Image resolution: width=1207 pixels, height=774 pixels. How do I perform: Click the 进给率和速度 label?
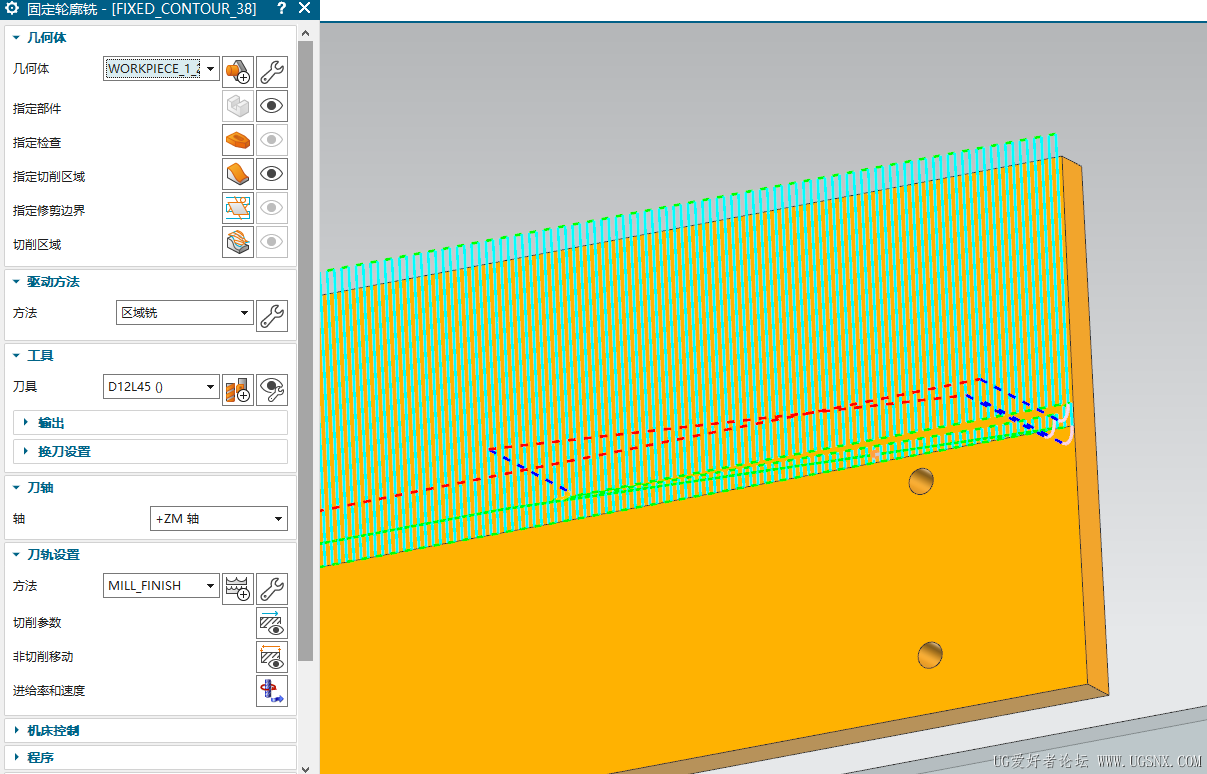click(49, 691)
